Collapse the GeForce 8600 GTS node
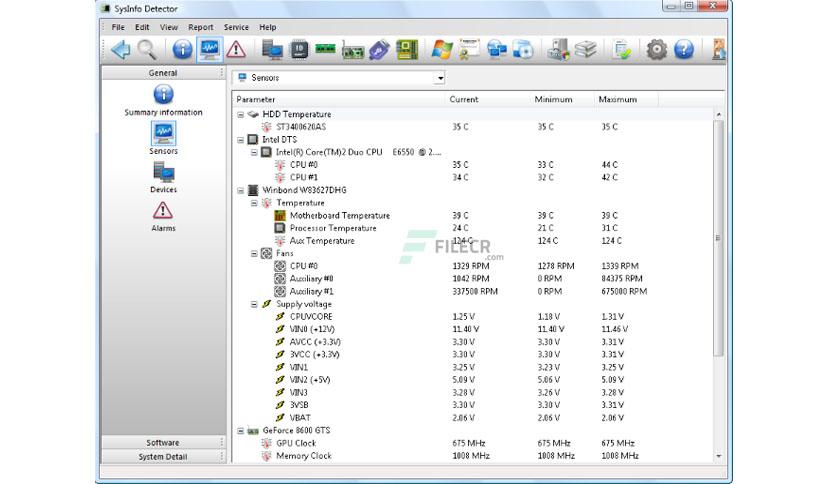Viewport: 836px width, 484px height. [240, 431]
